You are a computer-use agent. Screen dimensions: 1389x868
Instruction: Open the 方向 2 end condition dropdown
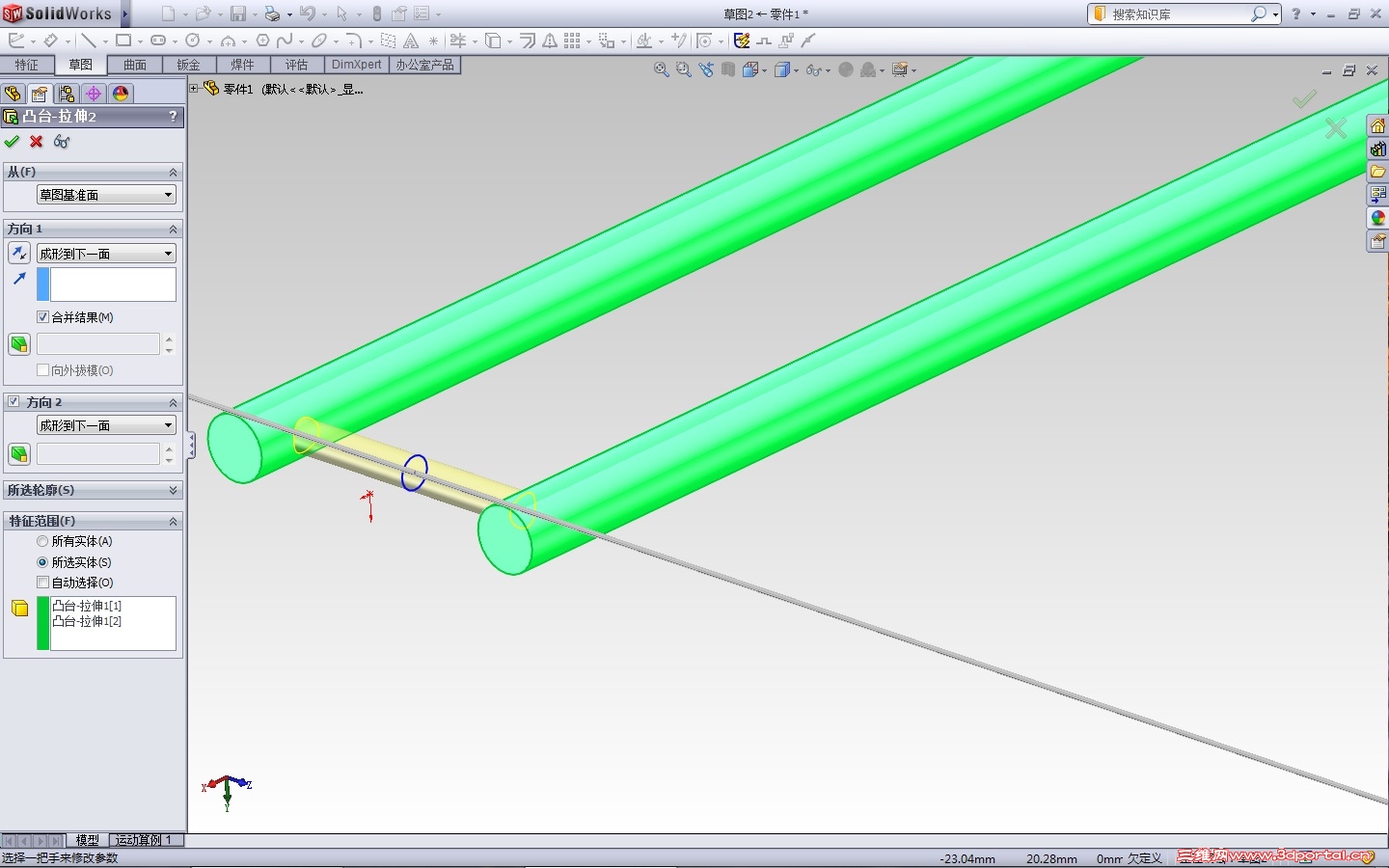point(106,425)
